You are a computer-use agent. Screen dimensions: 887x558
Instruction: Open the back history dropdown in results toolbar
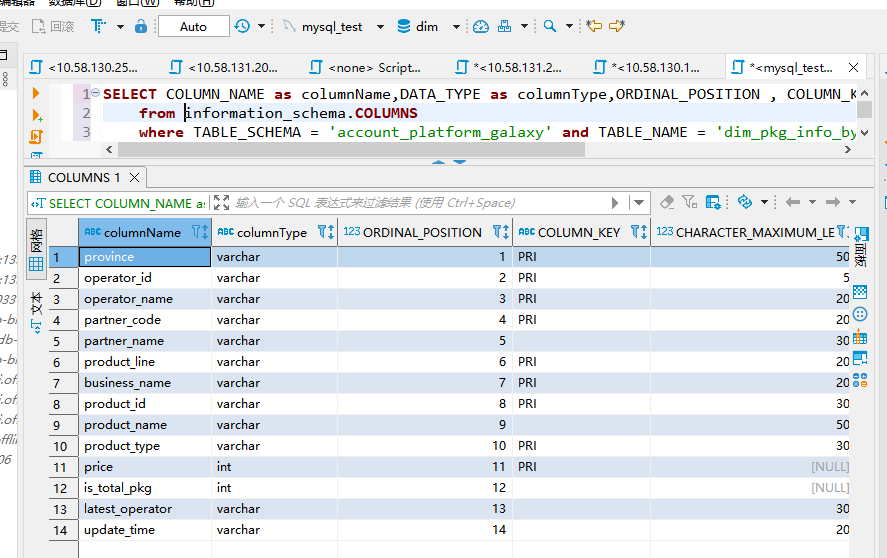point(812,202)
